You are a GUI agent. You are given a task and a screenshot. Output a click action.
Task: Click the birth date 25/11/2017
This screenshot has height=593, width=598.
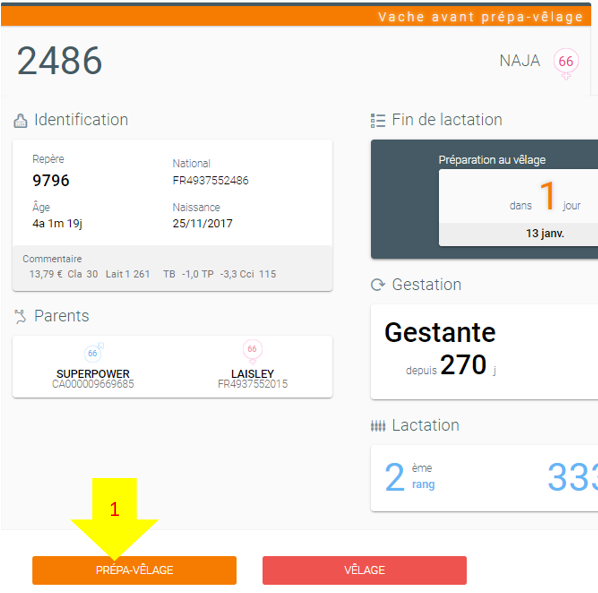click(x=203, y=223)
